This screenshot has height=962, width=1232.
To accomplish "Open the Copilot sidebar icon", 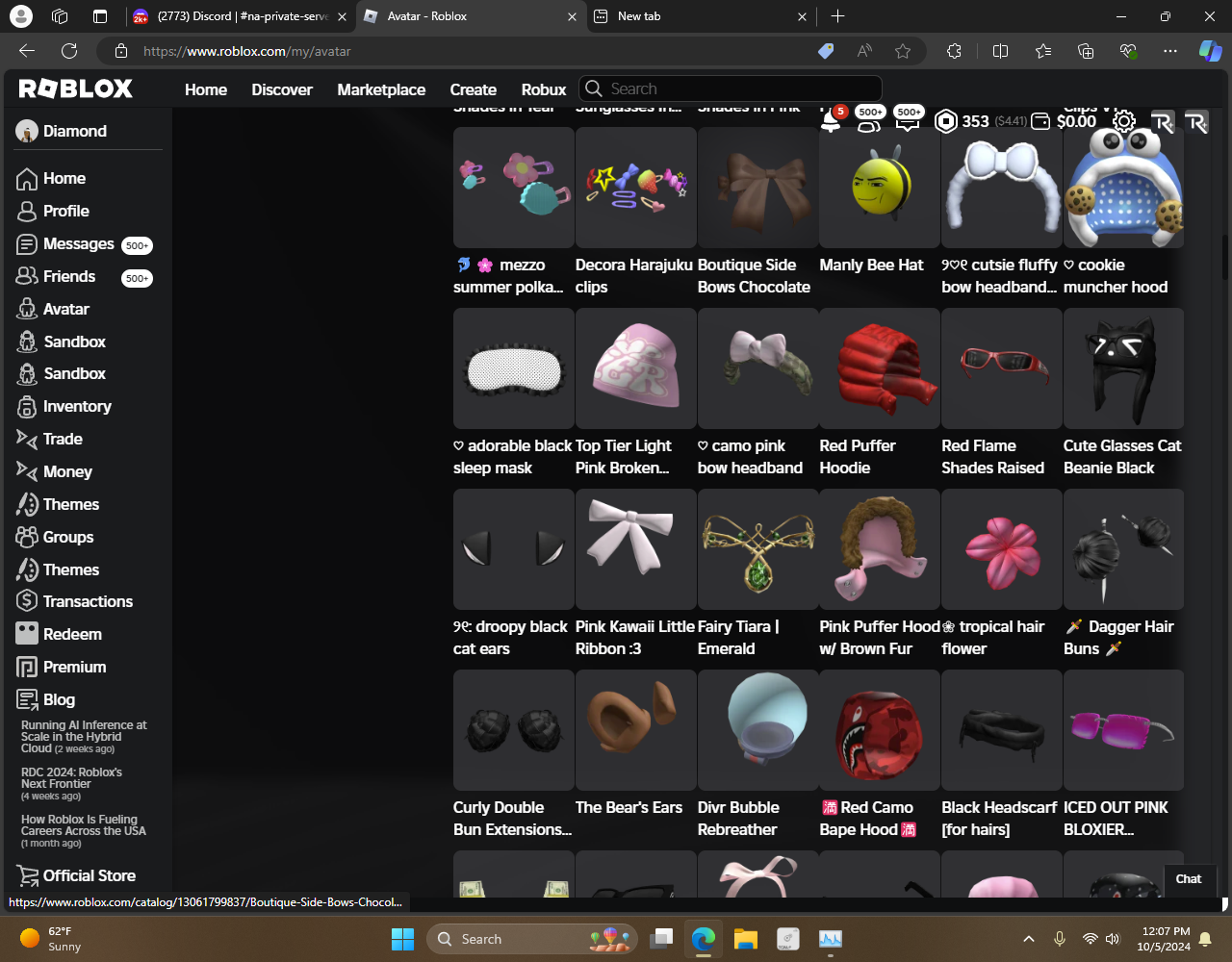I will point(1210,51).
